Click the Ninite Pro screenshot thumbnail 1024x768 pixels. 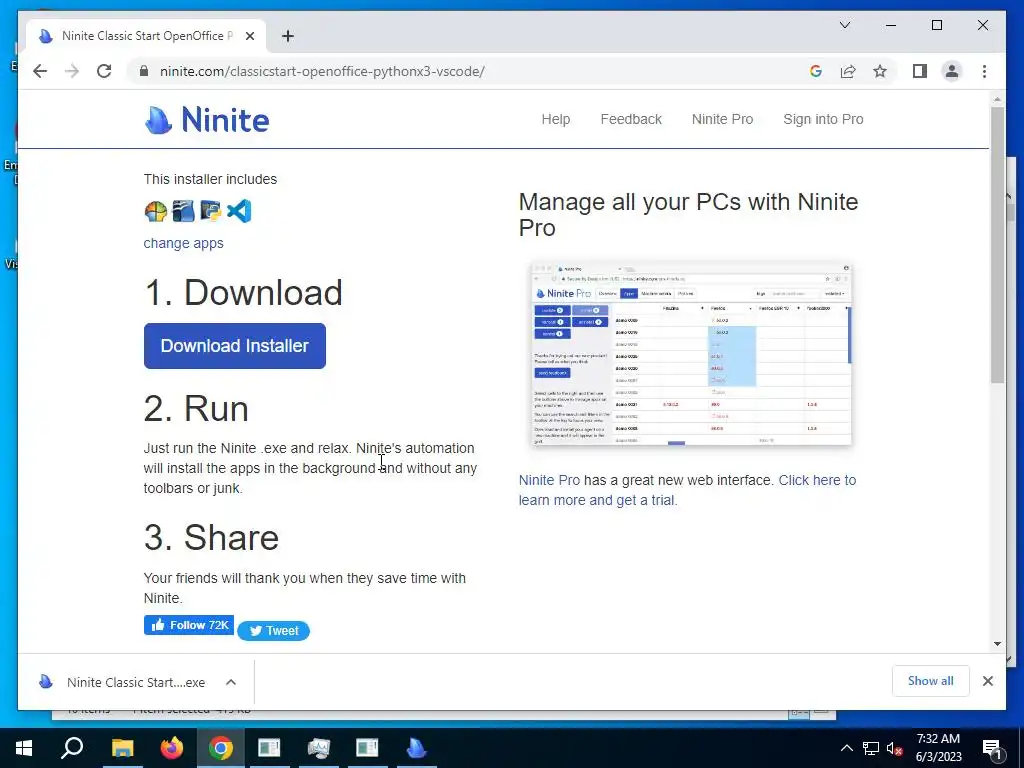pos(692,353)
